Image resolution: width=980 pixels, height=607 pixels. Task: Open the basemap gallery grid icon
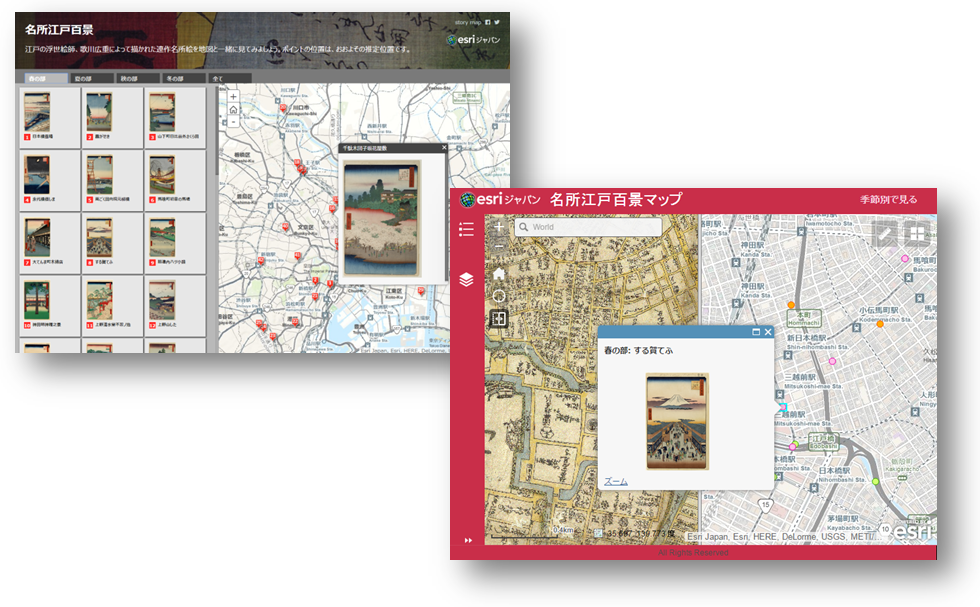917,234
